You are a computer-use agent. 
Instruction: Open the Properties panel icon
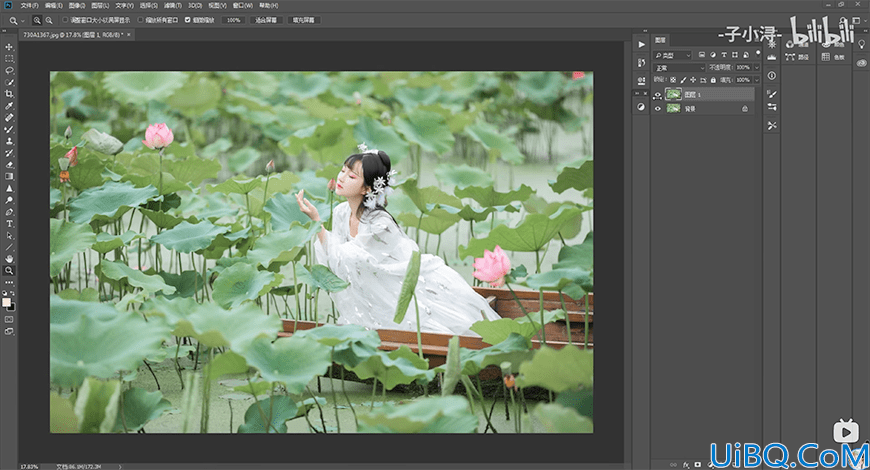pyautogui.click(x=641, y=81)
